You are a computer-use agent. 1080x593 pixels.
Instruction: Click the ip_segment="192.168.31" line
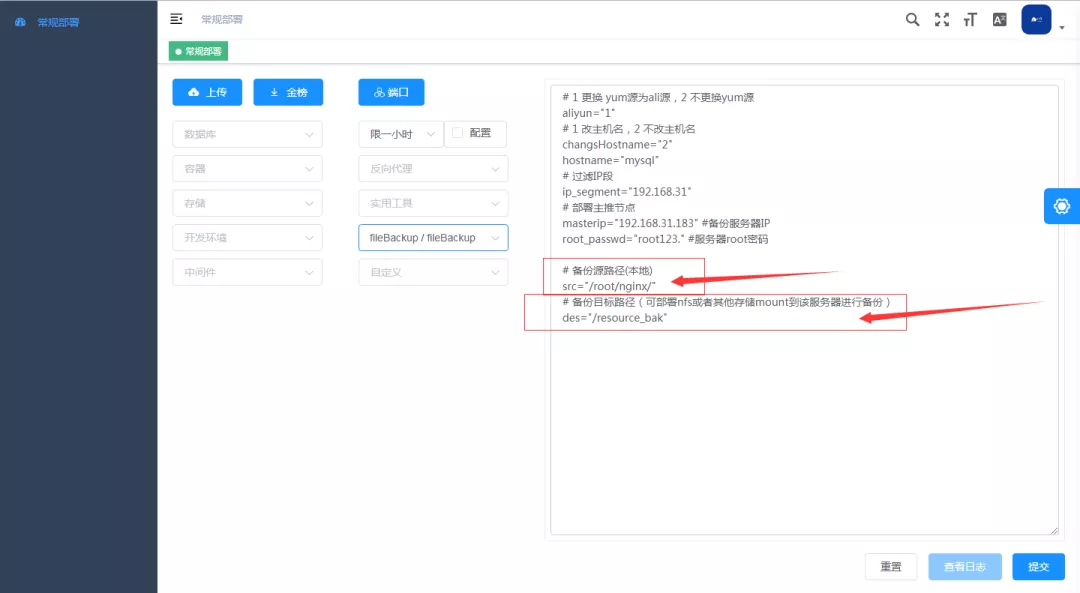[x=626, y=192]
